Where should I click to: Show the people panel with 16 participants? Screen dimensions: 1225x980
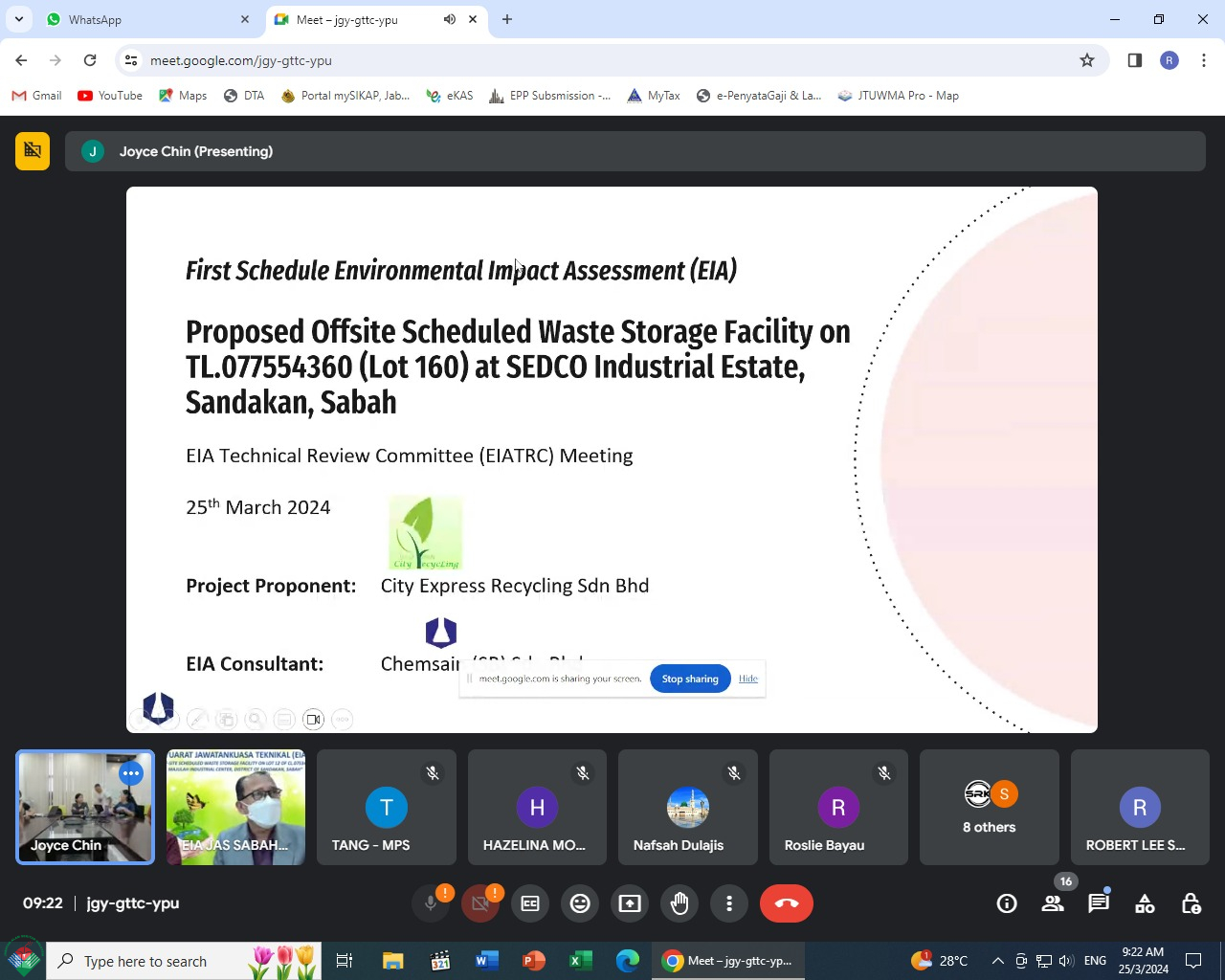tap(1053, 903)
